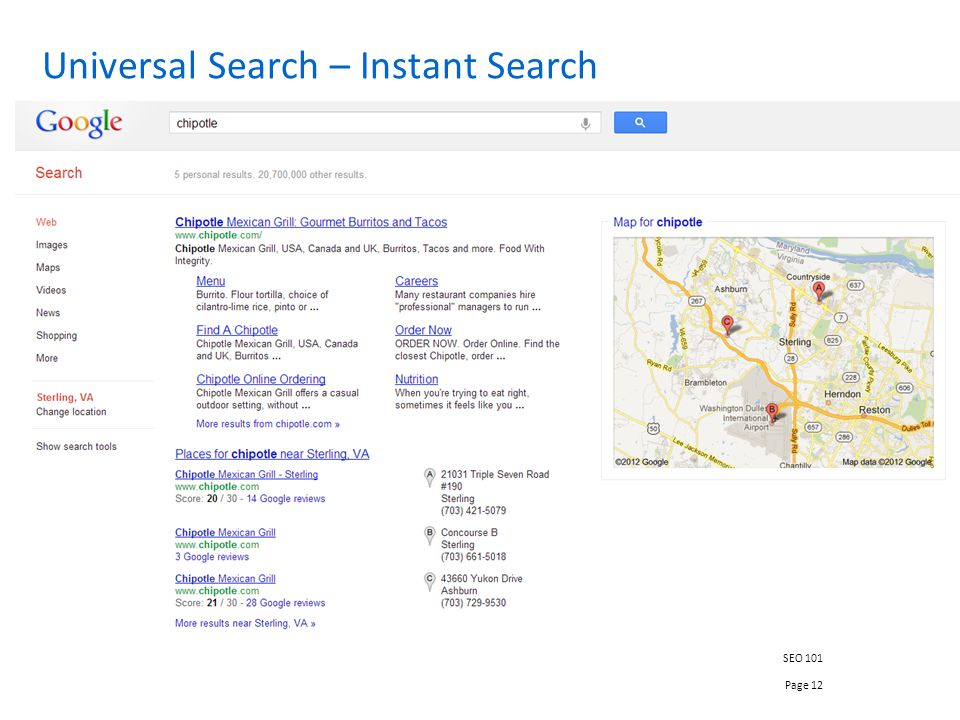
Task: Expand the More search categories
Action: click(47, 358)
